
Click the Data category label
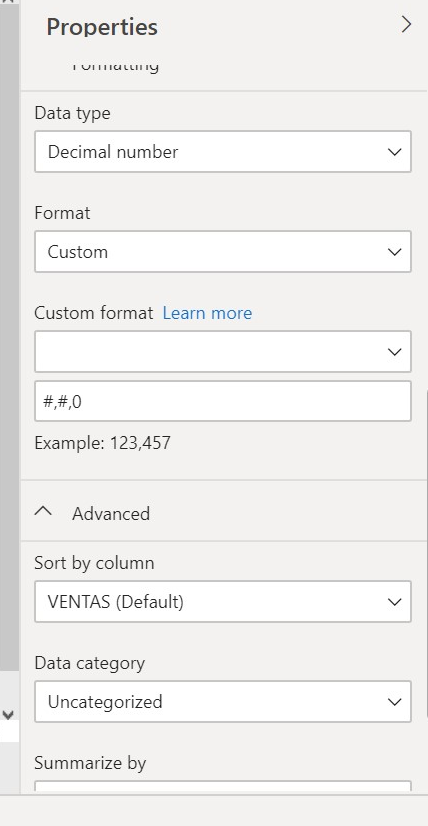(x=90, y=663)
